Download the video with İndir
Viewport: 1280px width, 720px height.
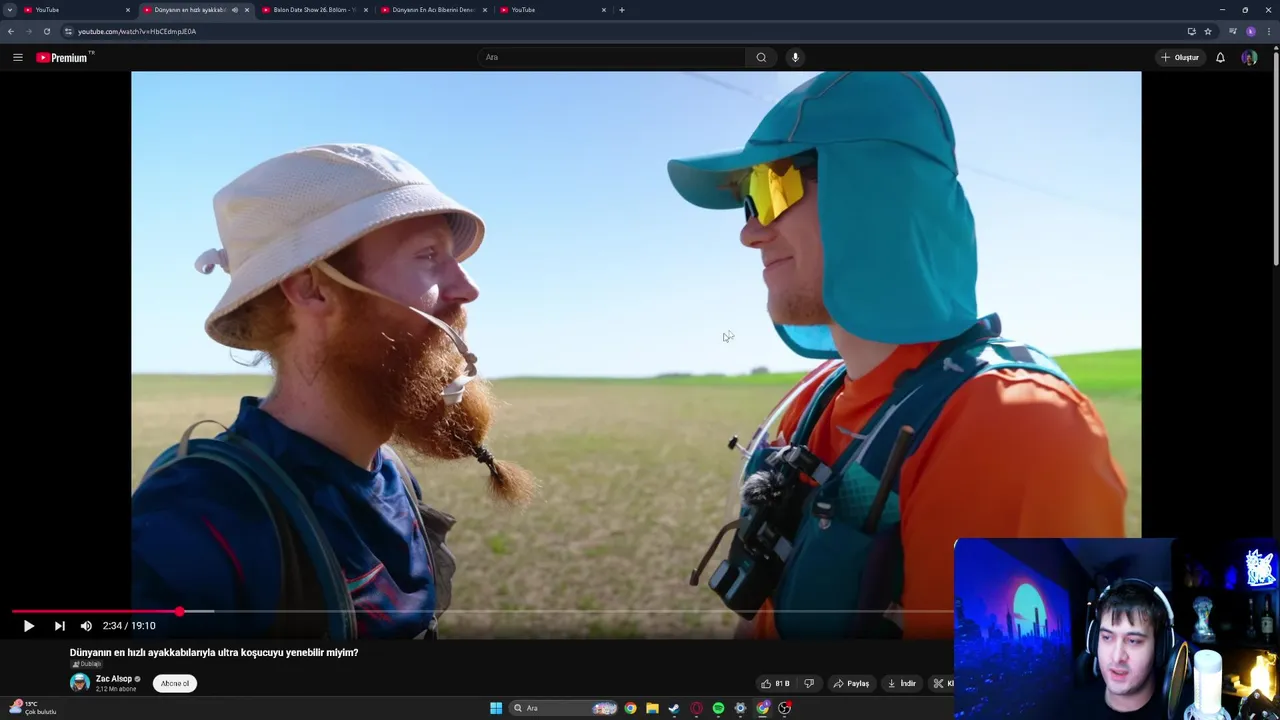[x=901, y=684]
